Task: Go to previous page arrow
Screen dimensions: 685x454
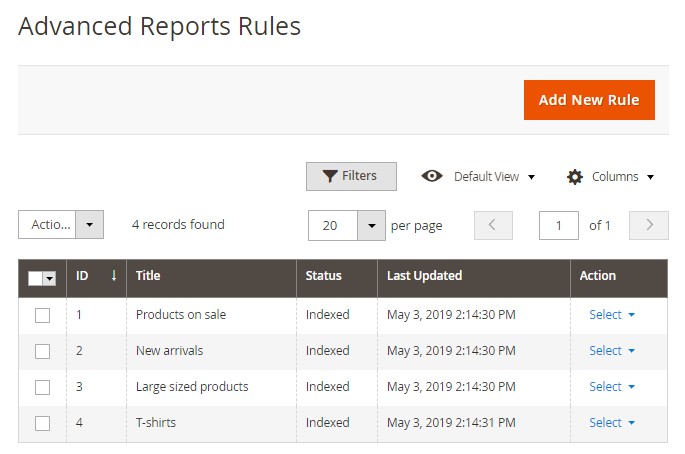Action: [493, 225]
